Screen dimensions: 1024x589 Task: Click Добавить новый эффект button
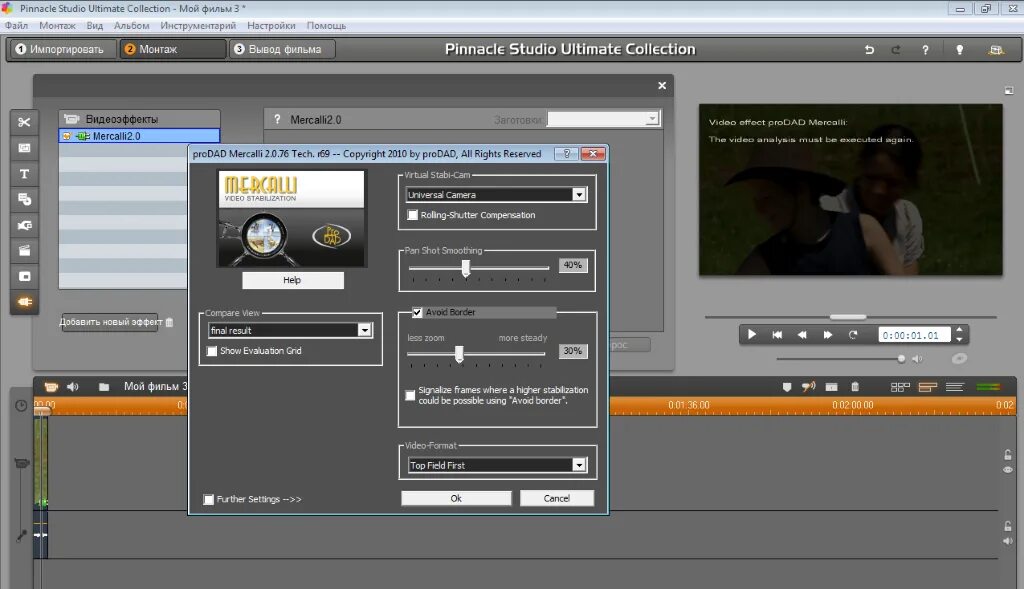110,322
